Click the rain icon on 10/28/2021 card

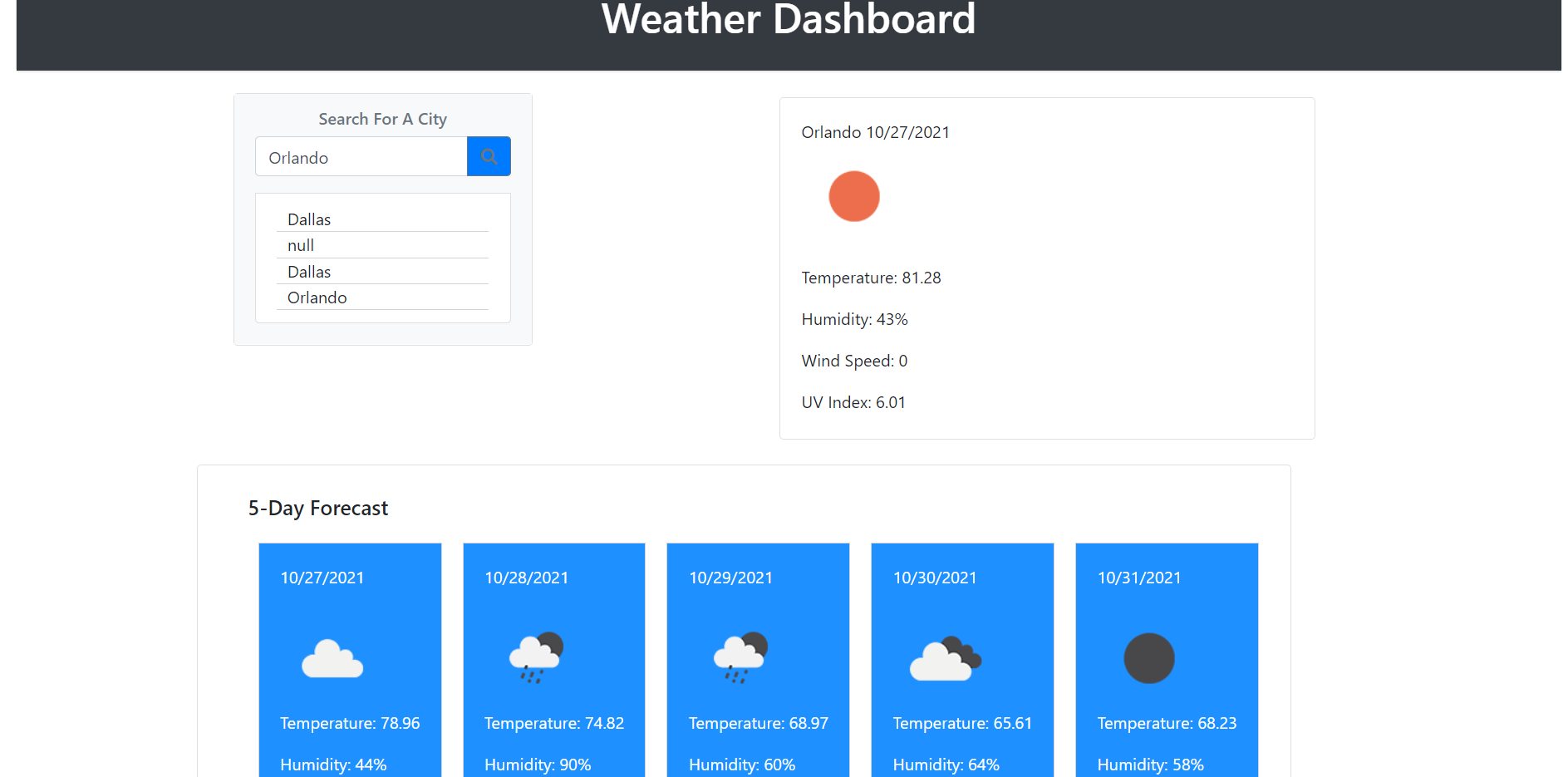536,657
